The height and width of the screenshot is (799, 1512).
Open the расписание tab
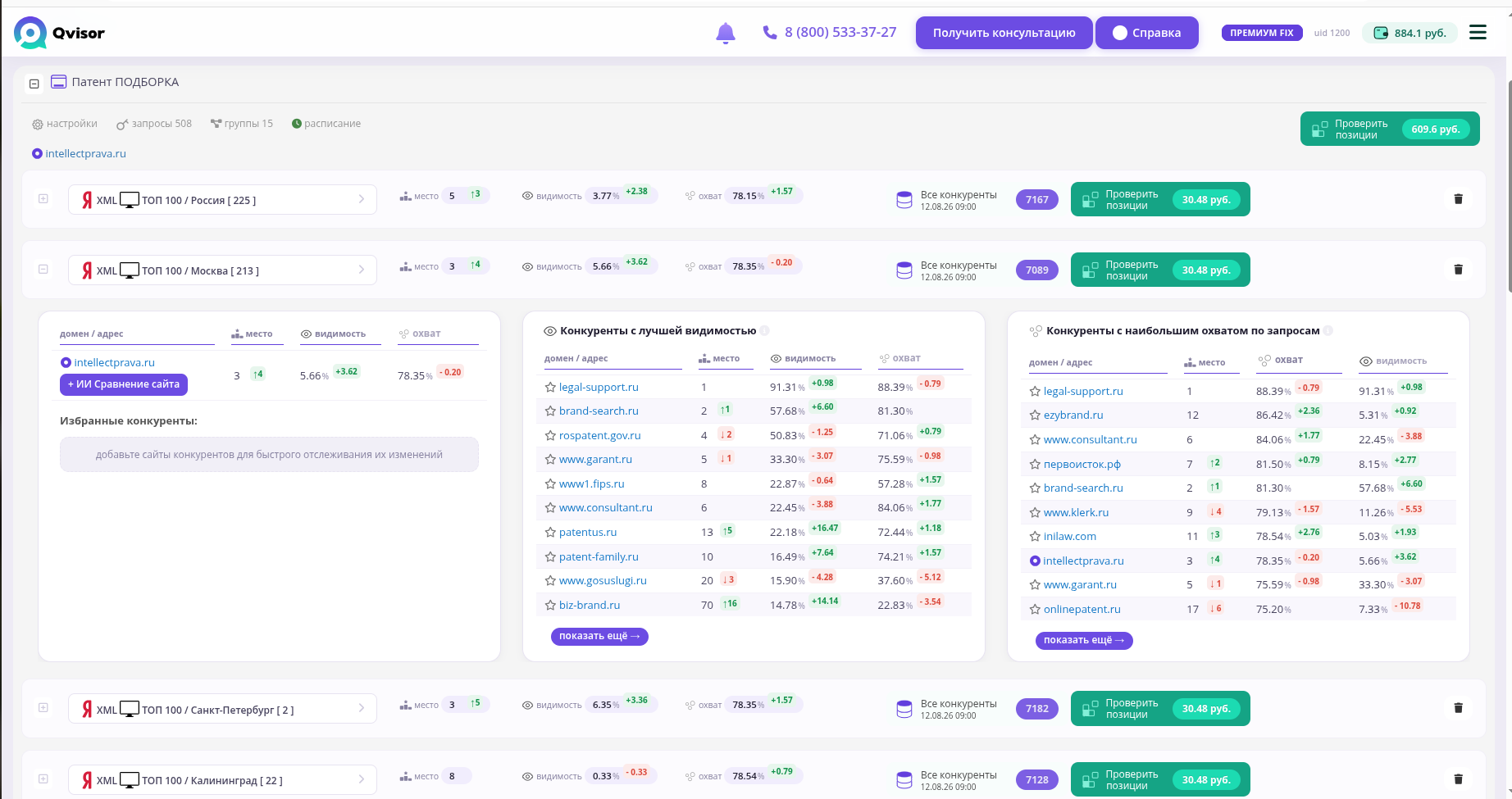[x=326, y=124]
